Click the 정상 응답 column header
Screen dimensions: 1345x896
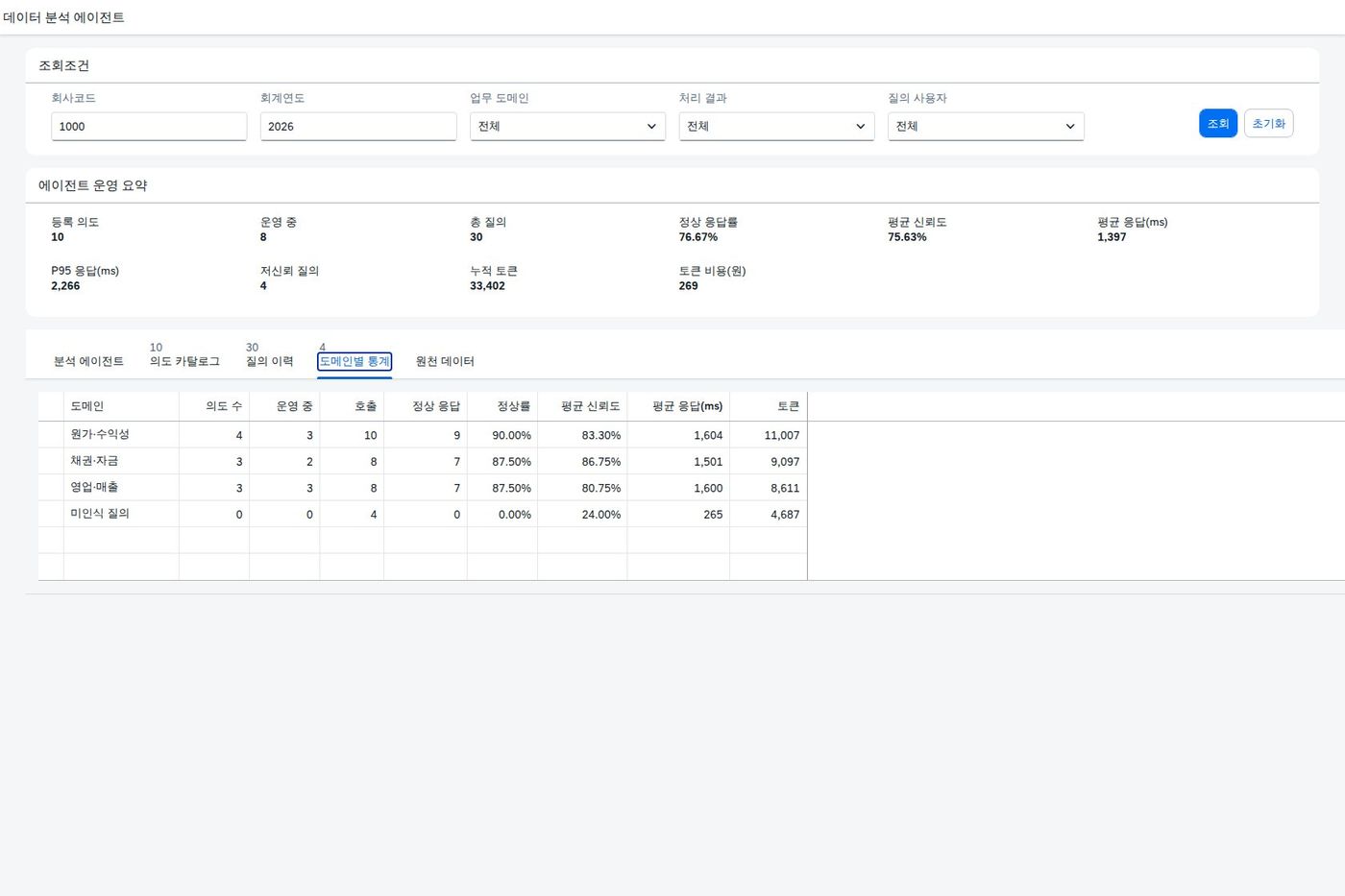426,406
